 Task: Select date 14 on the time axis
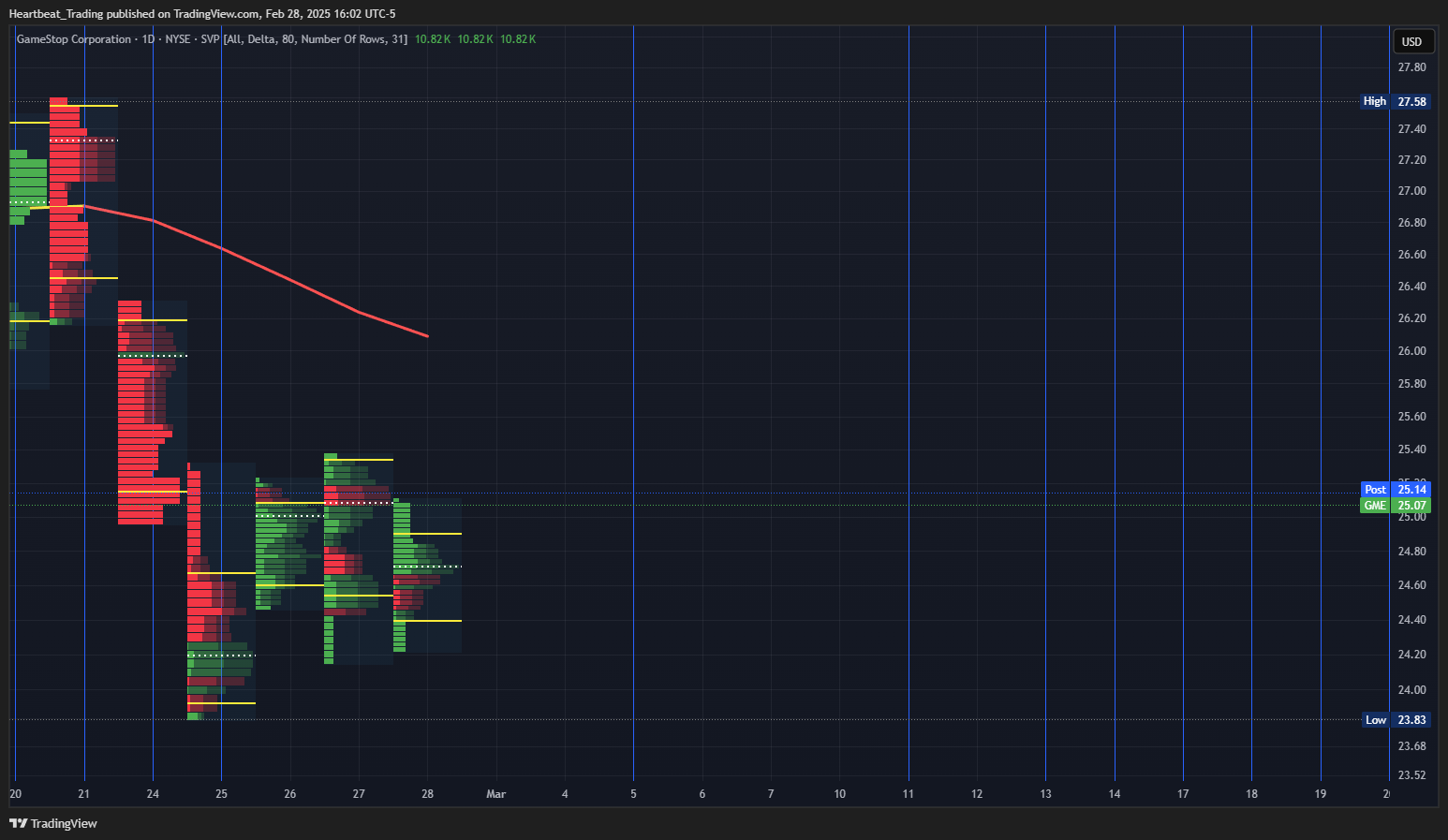pos(1115,794)
